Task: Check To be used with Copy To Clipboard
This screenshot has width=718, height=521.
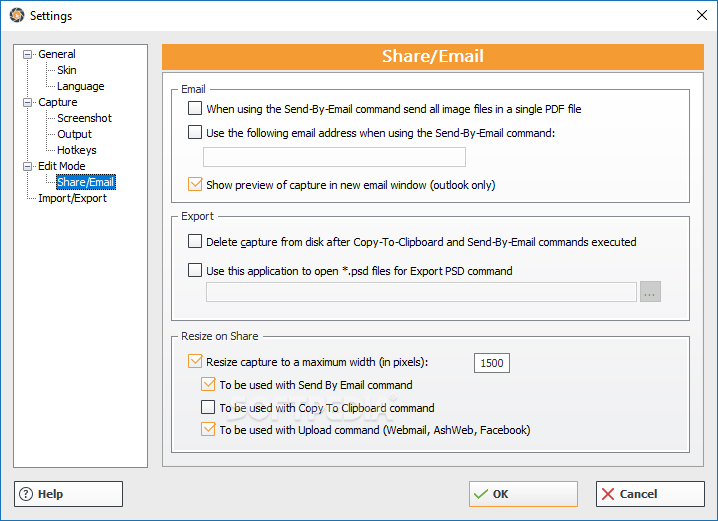Action: (208, 407)
